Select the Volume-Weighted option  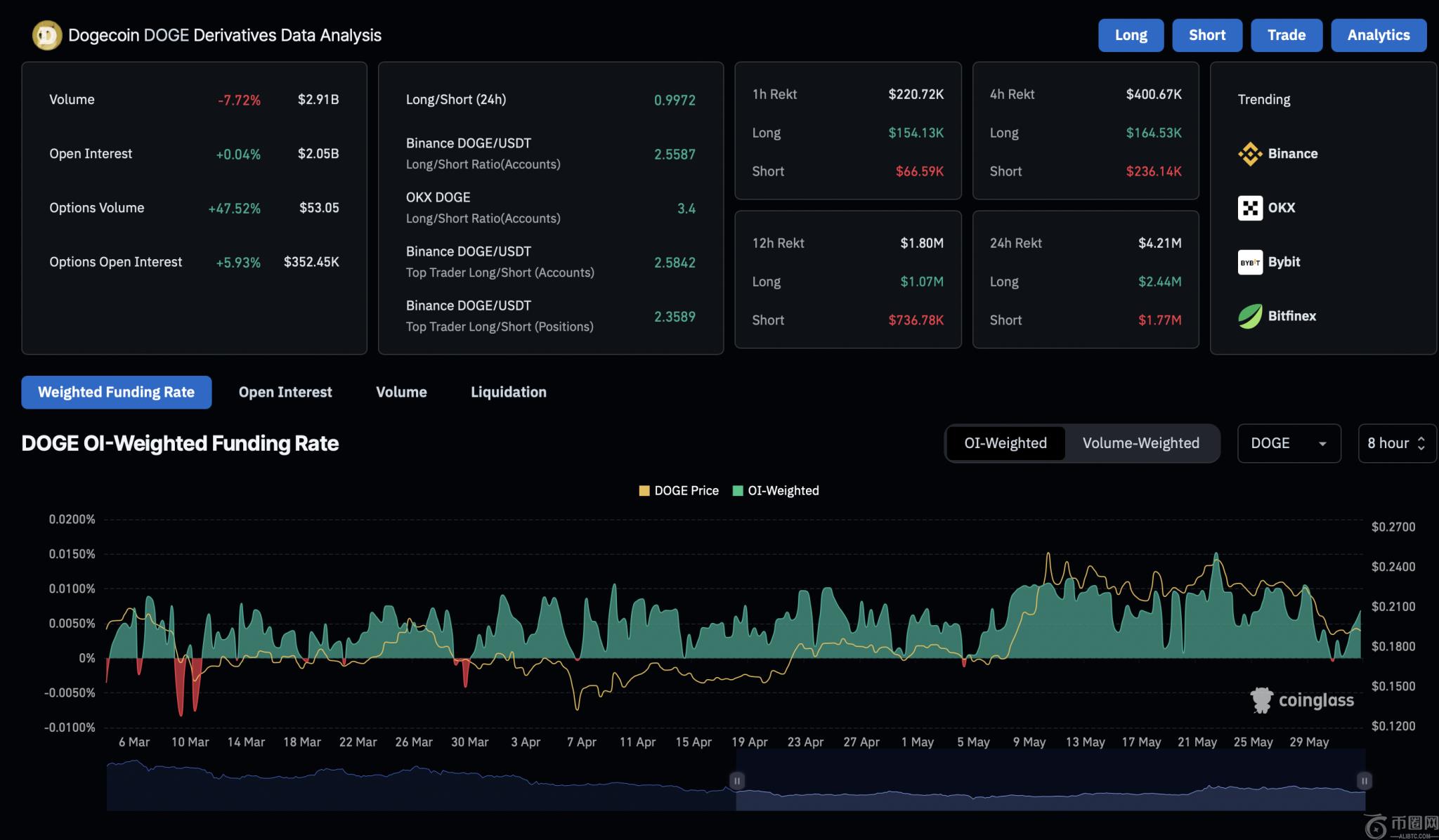pos(1140,443)
